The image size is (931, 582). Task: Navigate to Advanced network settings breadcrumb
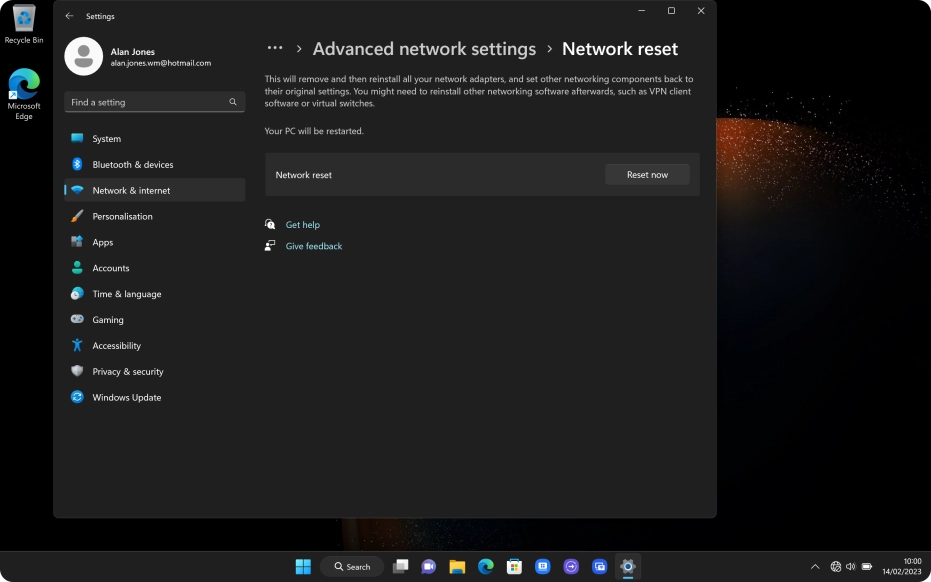tap(424, 49)
